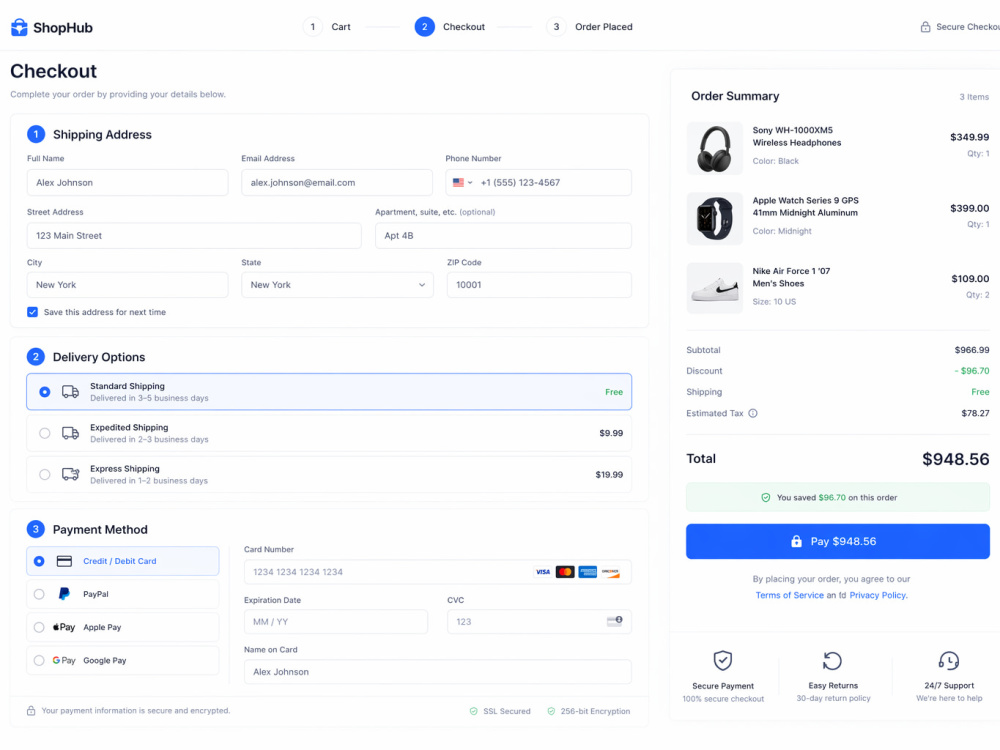The image size is (1000, 750).
Task: Select Order Placed step 3
Action: point(589,27)
